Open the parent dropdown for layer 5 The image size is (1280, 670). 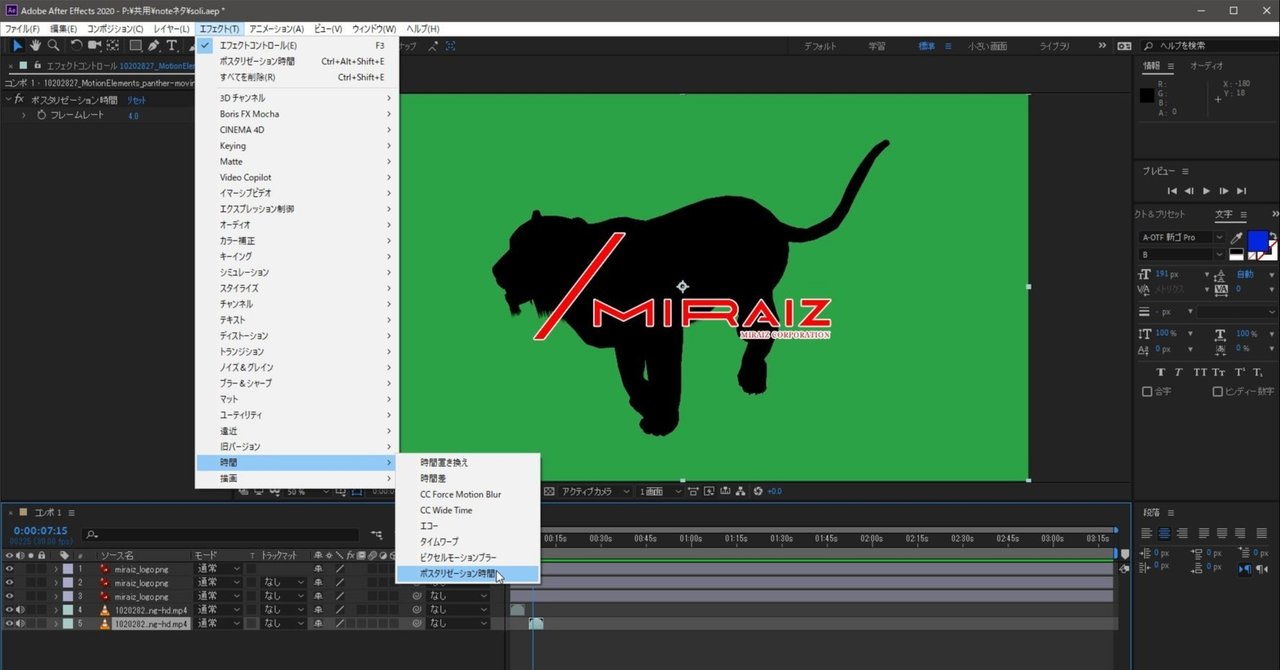click(x=458, y=624)
